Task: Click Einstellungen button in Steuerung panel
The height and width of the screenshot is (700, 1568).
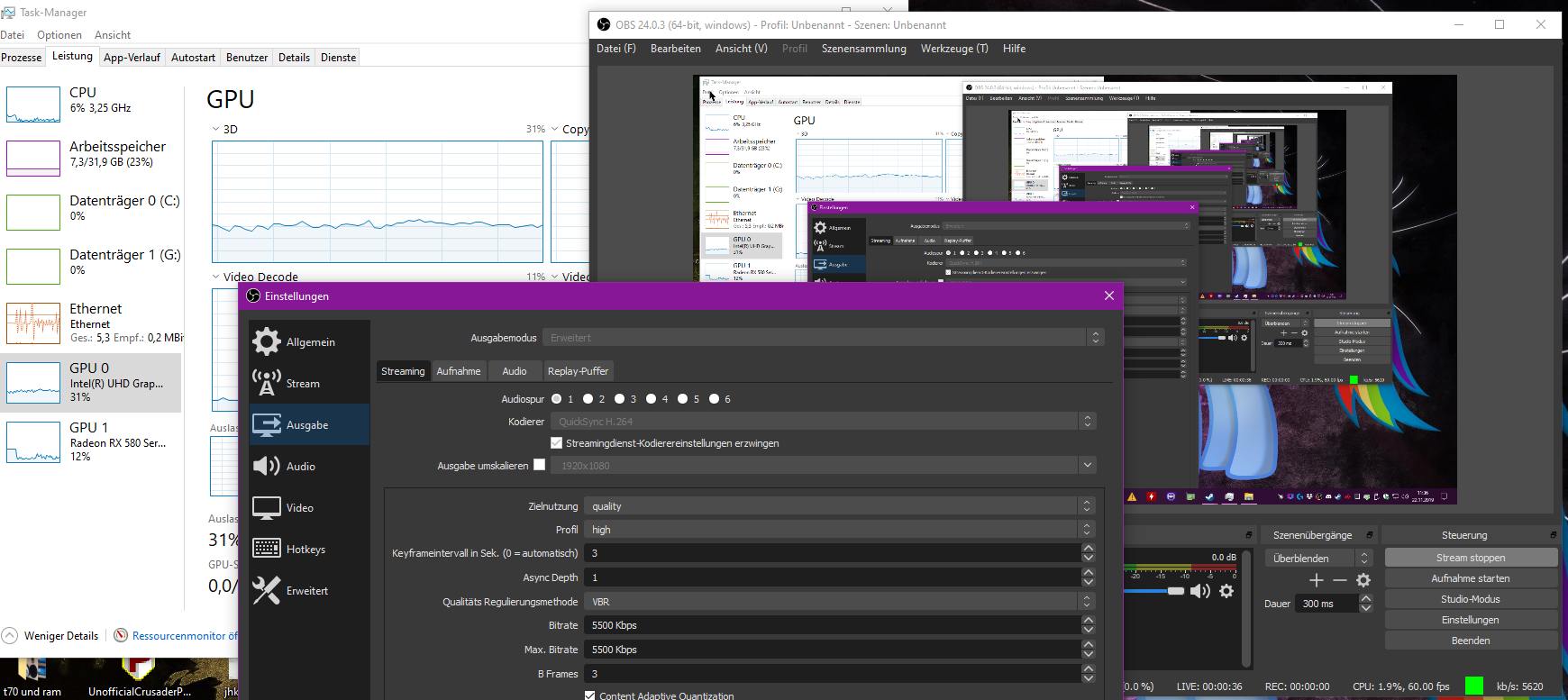Action: tap(1471, 620)
